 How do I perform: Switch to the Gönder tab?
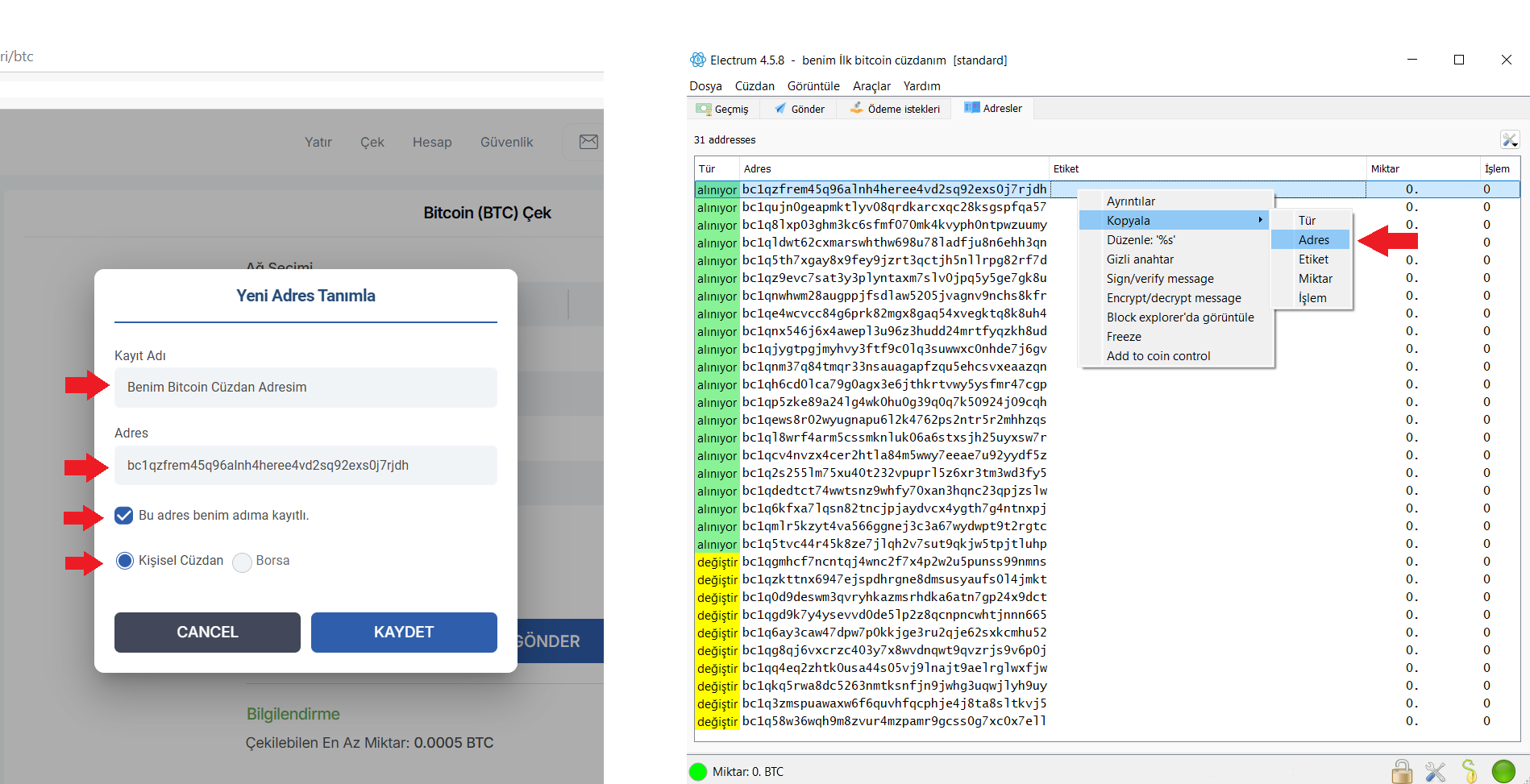click(x=800, y=109)
